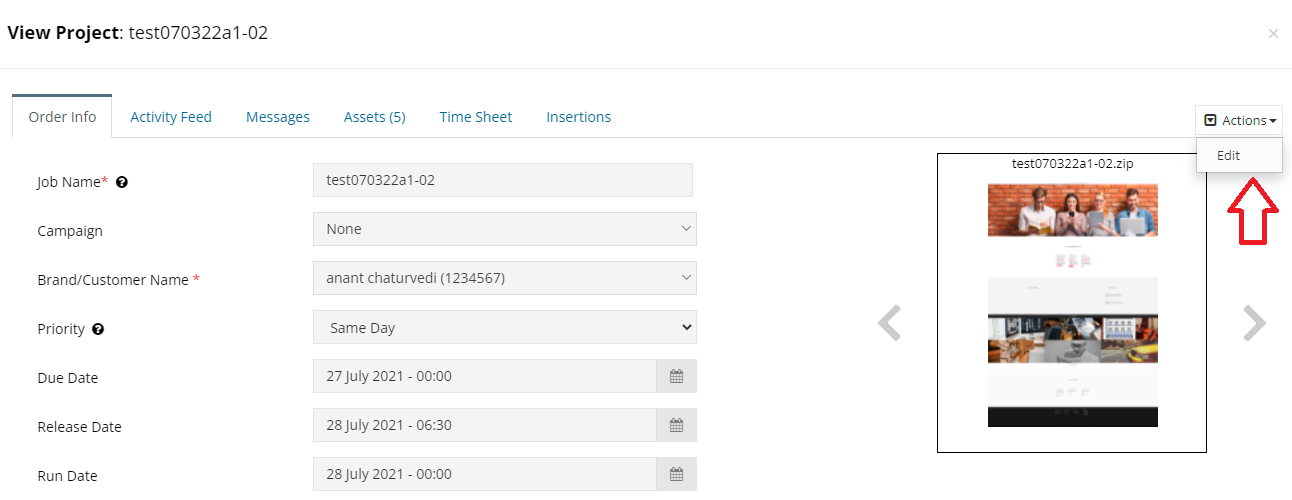The width and height of the screenshot is (1292, 500).
Task: Open the Assets (5) tab
Action: [374, 117]
